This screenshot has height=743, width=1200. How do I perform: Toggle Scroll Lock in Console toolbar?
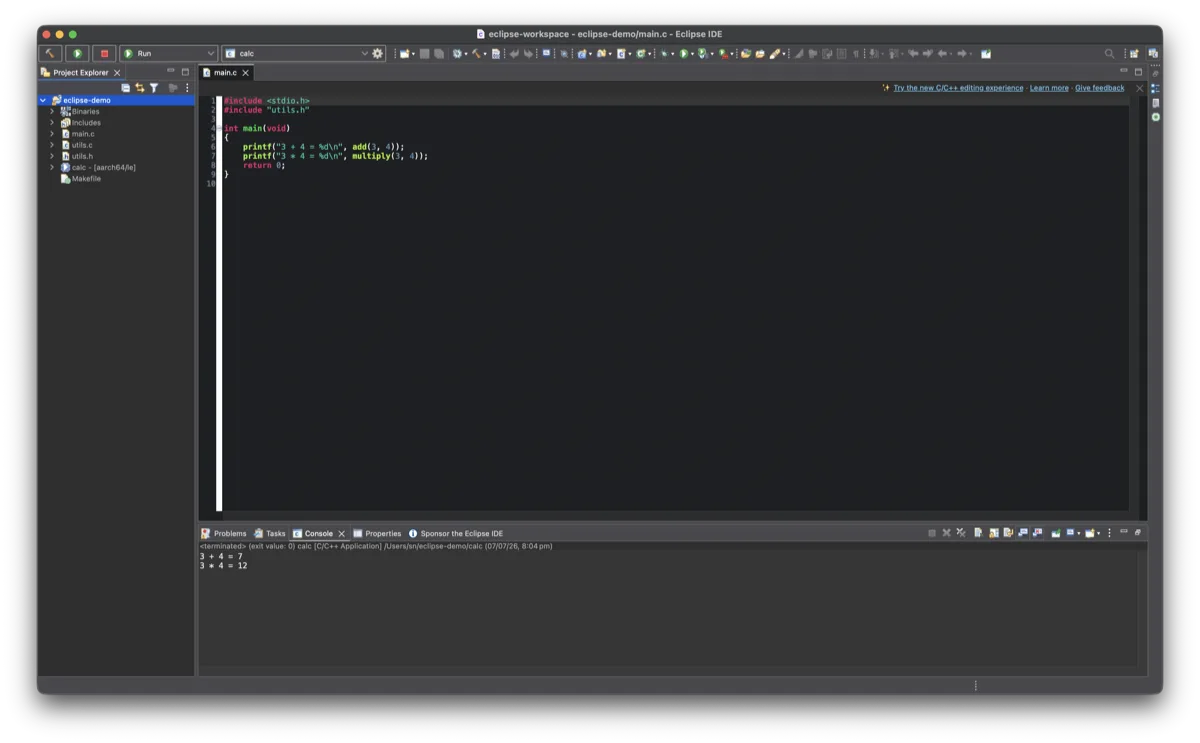[x=993, y=533]
